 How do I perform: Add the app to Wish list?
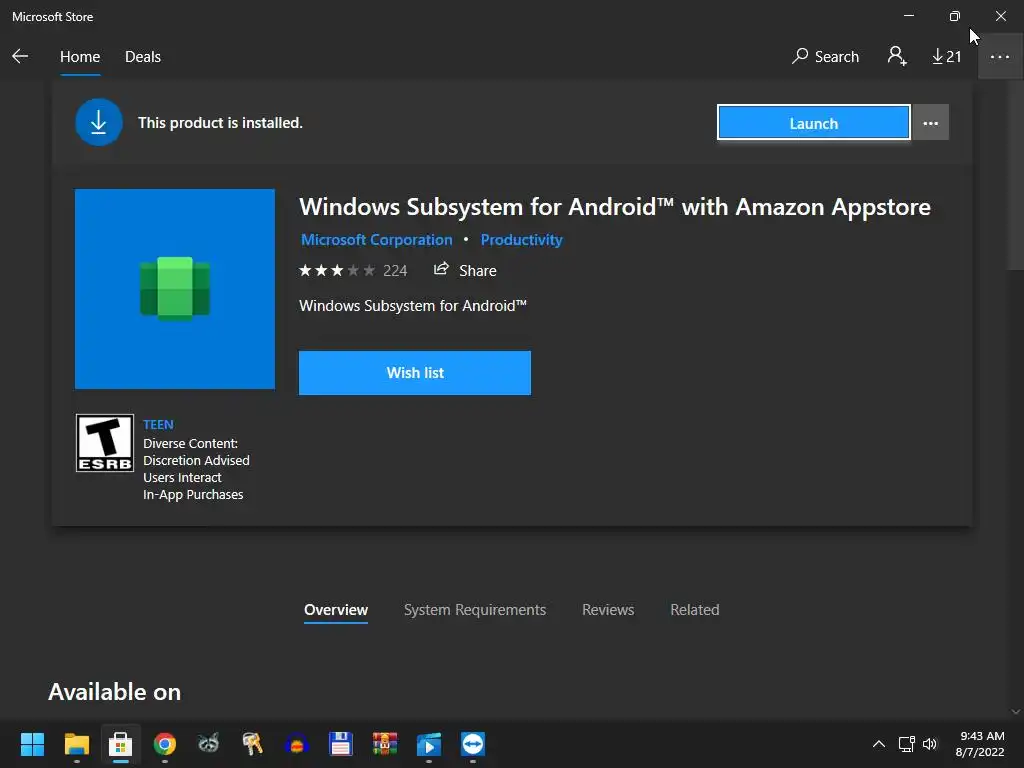(415, 373)
